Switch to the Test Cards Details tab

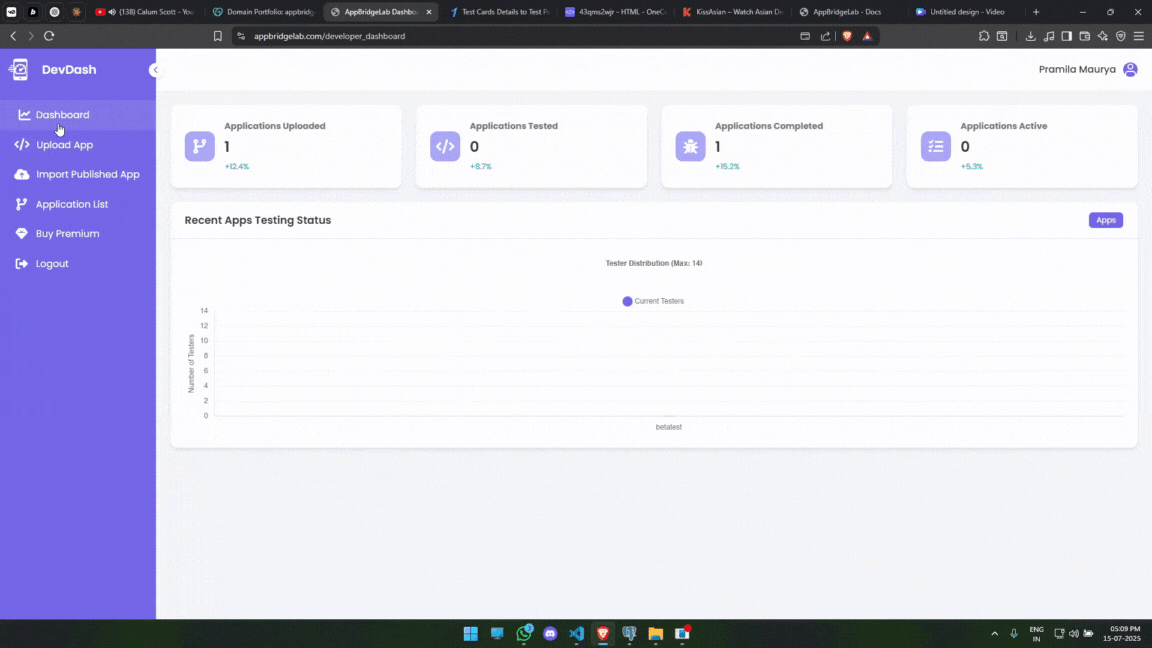point(500,12)
